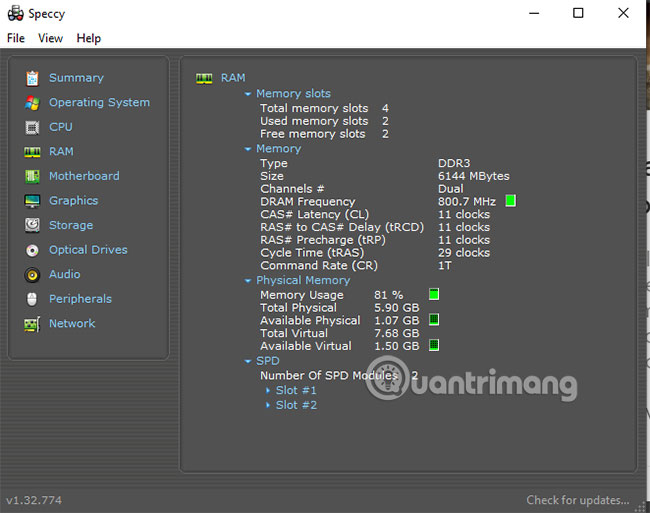Click the Network card icon
The height and width of the screenshot is (513, 650).
tap(32, 324)
